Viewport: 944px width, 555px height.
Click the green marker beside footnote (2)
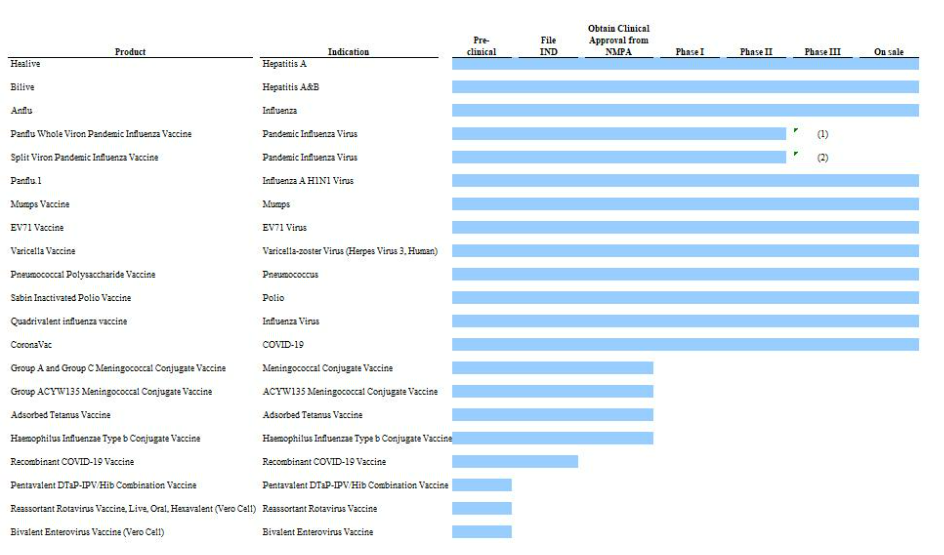tap(795, 154)
